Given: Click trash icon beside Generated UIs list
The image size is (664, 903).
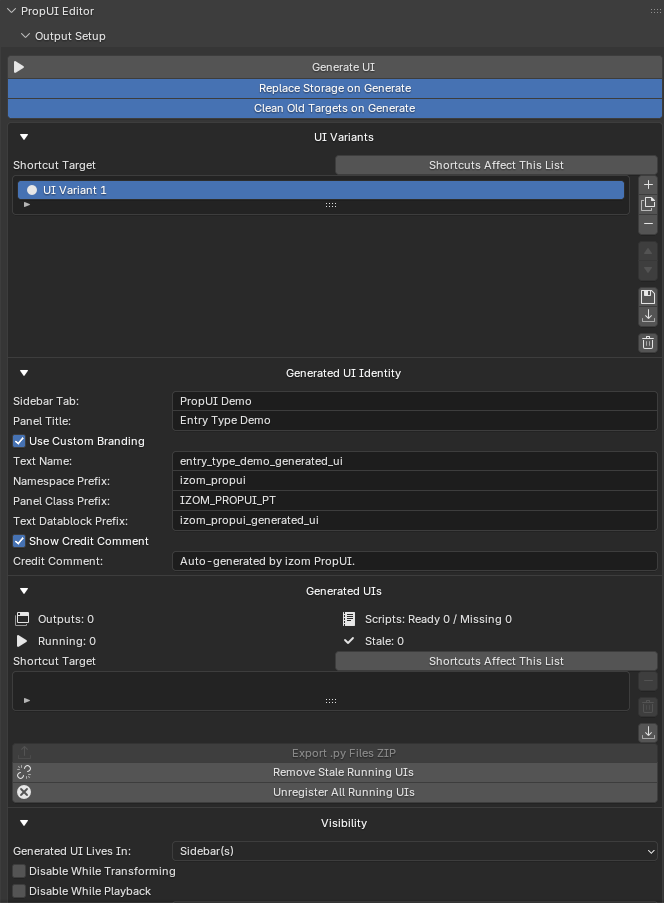Looking at the screenshot, I should 648,707.
